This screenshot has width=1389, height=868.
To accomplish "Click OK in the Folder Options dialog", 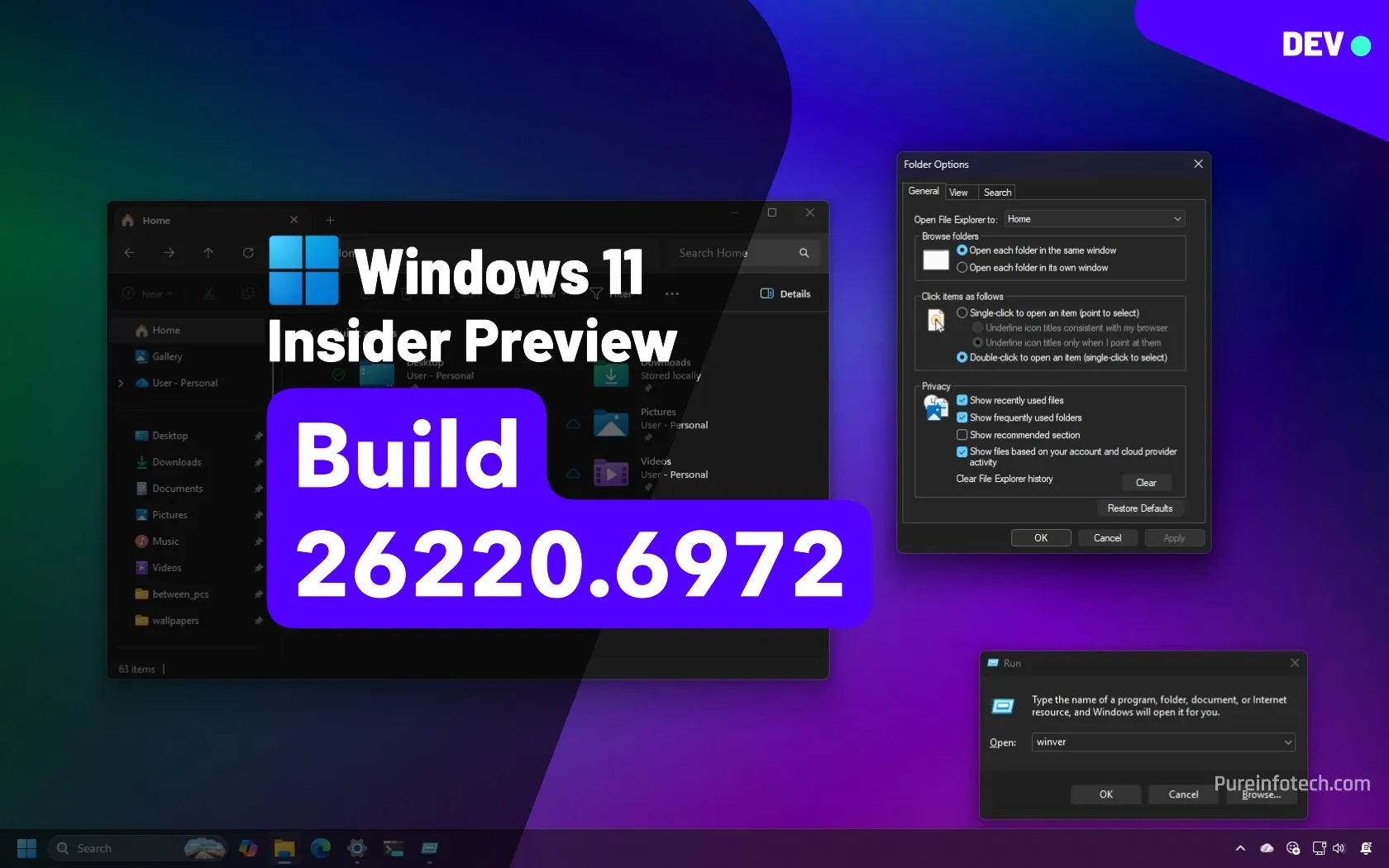I will [x=1041, y=538].
